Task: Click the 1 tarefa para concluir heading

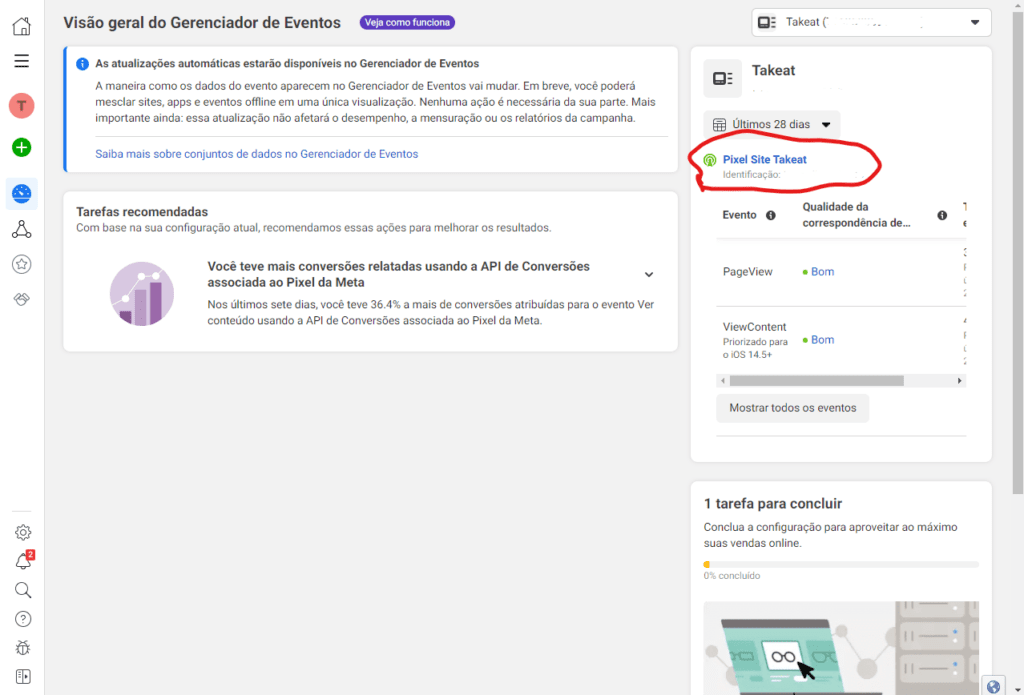Action: 773,504
